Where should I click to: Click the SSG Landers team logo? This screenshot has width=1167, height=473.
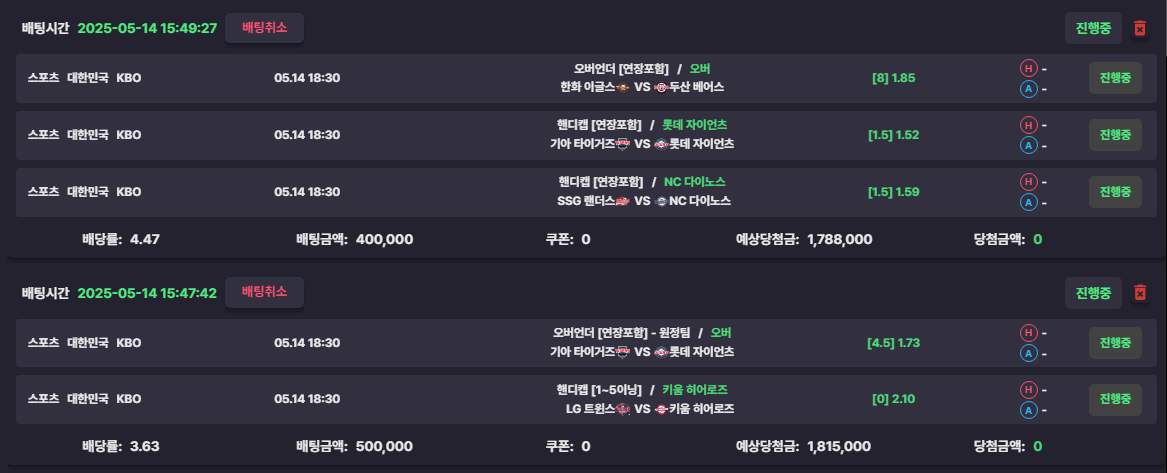click(x=623, y=201)
